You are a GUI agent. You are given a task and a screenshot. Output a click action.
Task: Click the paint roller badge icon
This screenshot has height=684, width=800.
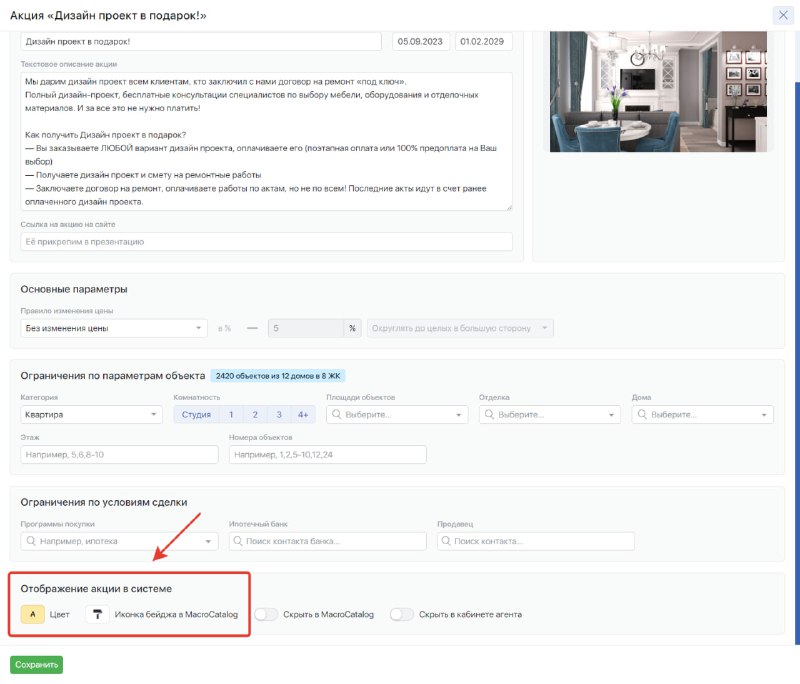97,614
